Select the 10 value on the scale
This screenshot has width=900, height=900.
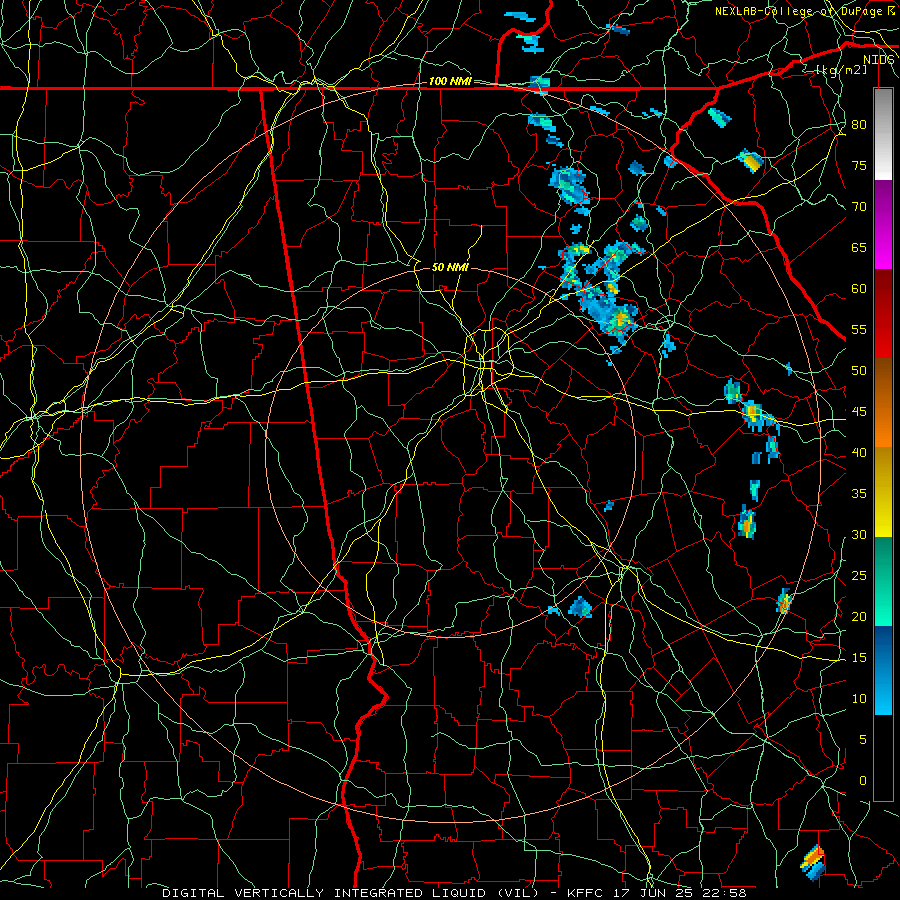pyautogui.click(x=859, y=699)
